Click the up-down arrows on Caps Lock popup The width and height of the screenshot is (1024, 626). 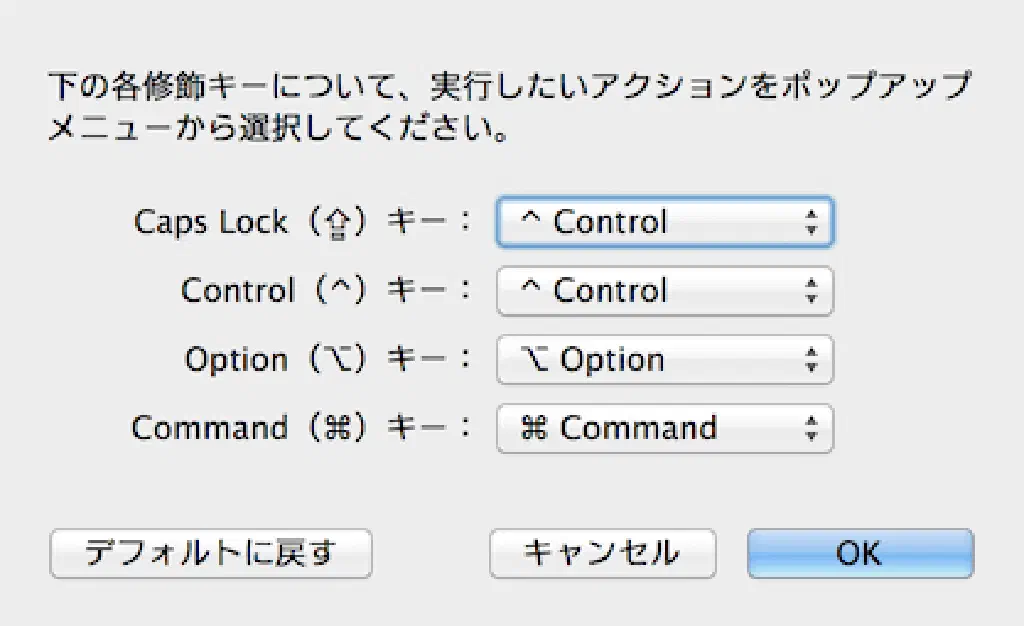coord(811,222)
